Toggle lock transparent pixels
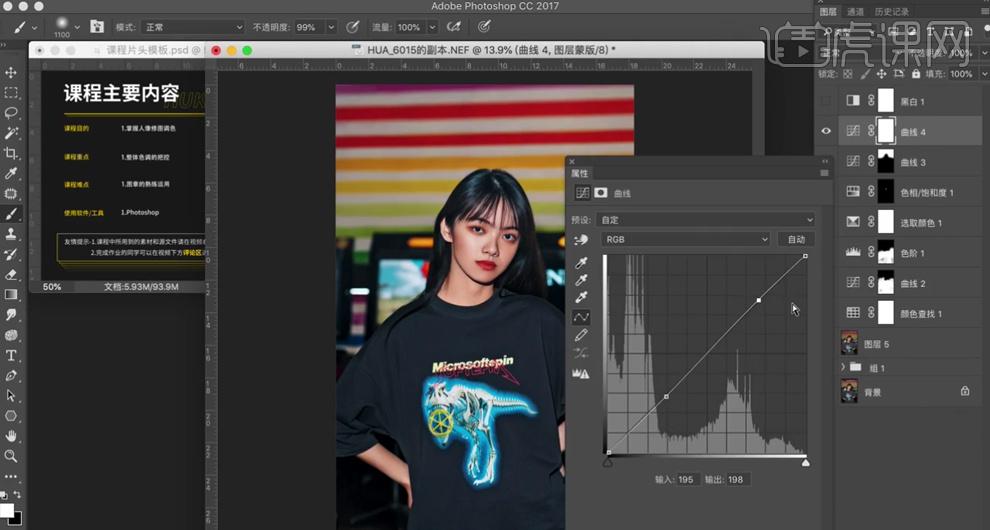The image size is (990, 530). tap(848, 74)
